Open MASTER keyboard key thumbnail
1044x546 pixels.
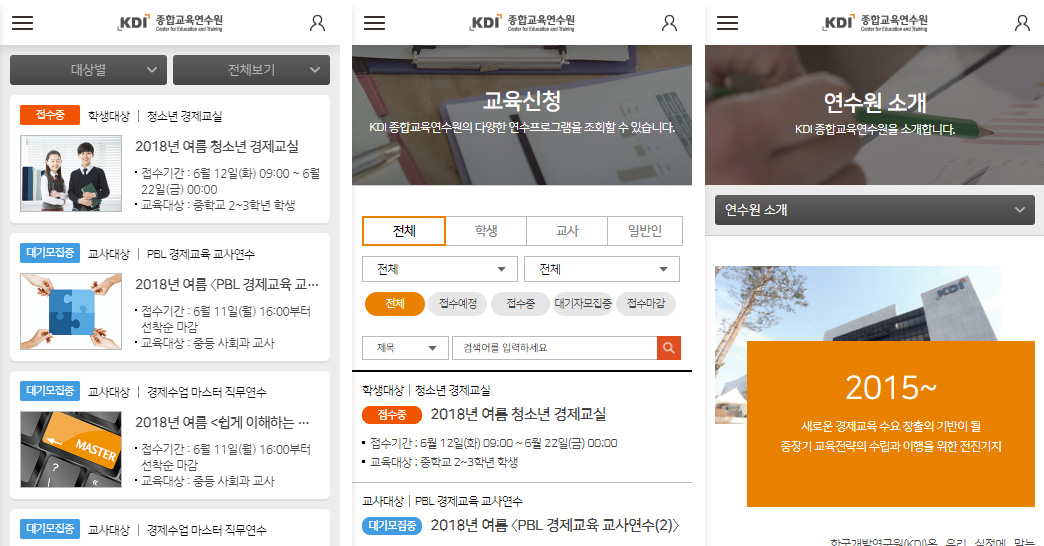pyautogui.click(x=71, y=449)
